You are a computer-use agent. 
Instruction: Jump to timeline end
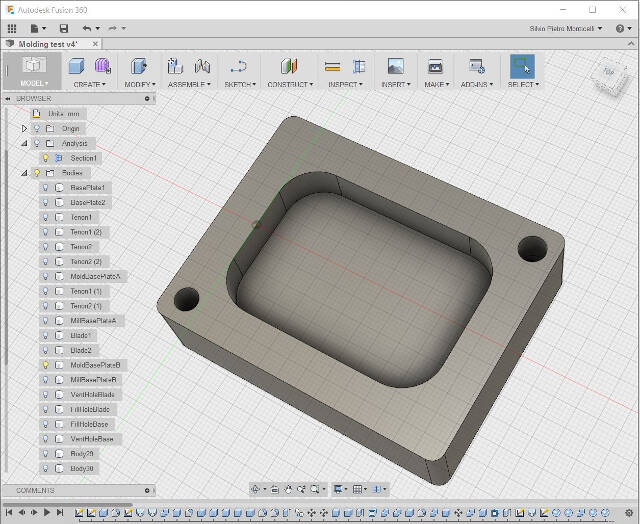(60, 512)
